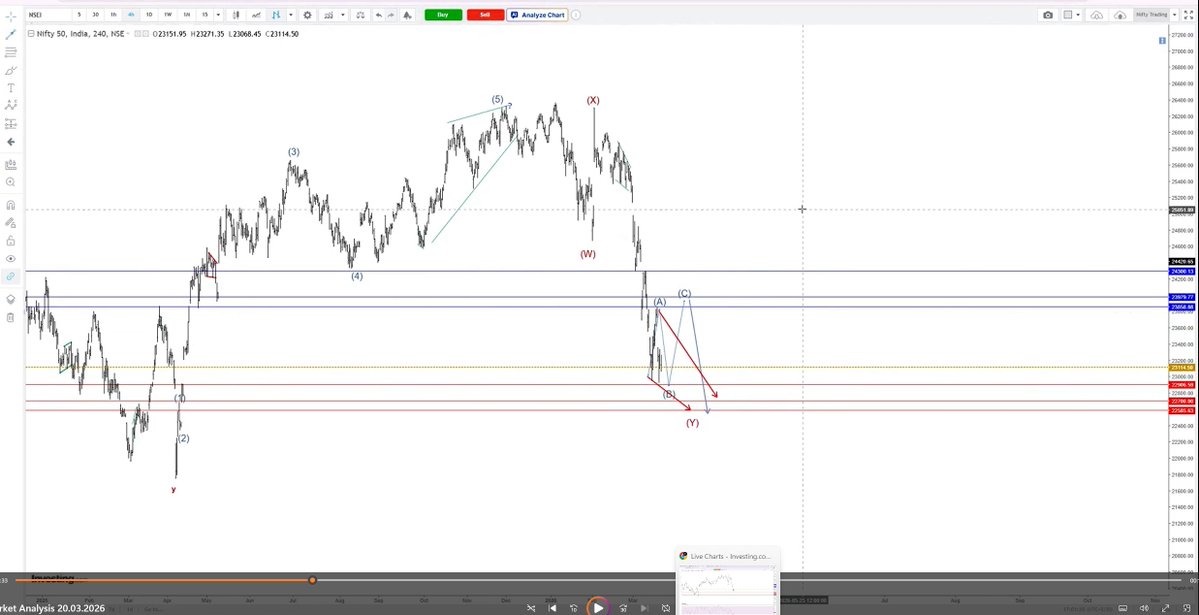The height and width of the screenshot is (615, 1199).
Task: Skip to previous track in video player
Action: point(552,608)
